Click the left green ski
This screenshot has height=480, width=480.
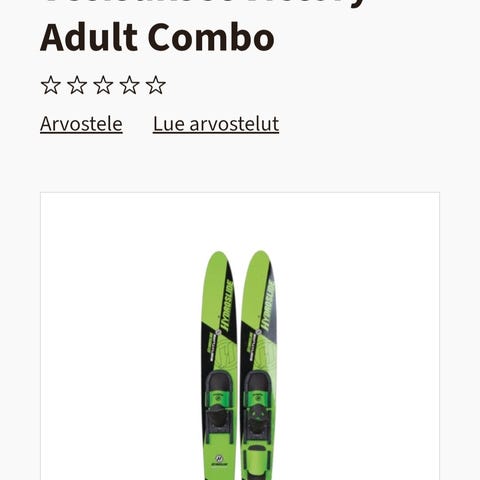[219, 365]
